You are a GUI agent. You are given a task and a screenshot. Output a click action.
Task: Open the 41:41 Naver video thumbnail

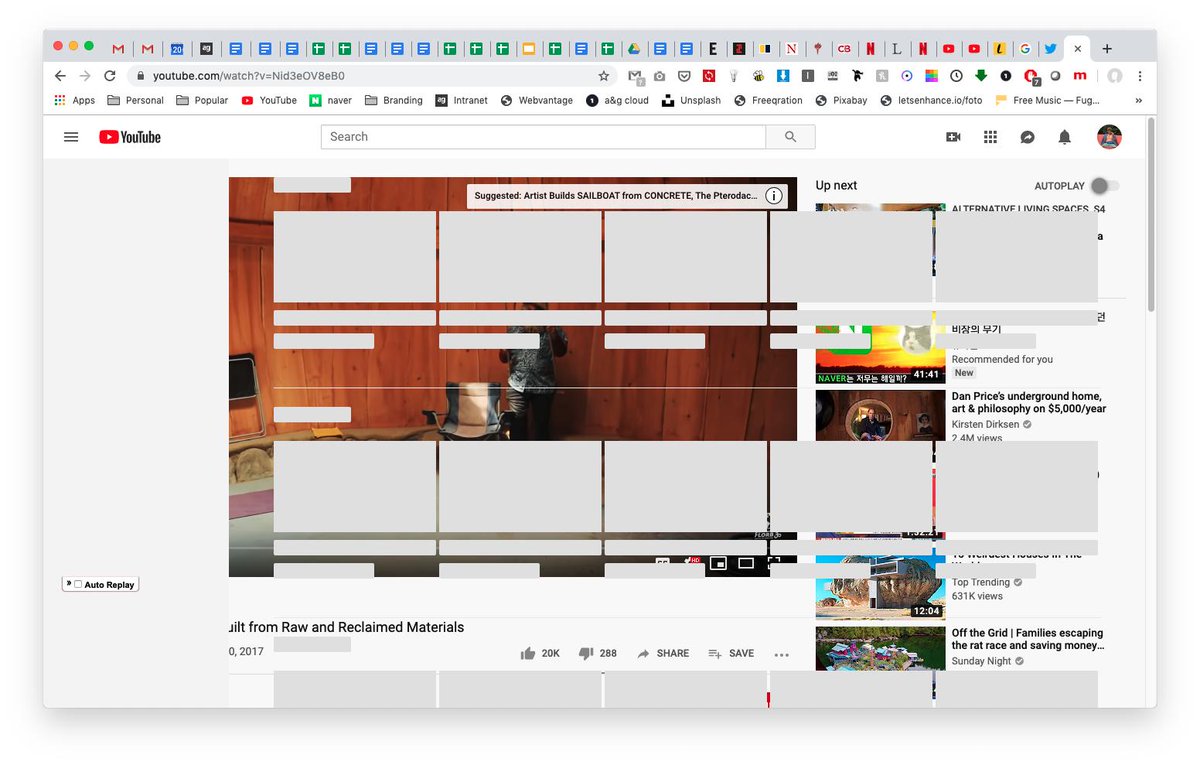click(x=880, y=348)
